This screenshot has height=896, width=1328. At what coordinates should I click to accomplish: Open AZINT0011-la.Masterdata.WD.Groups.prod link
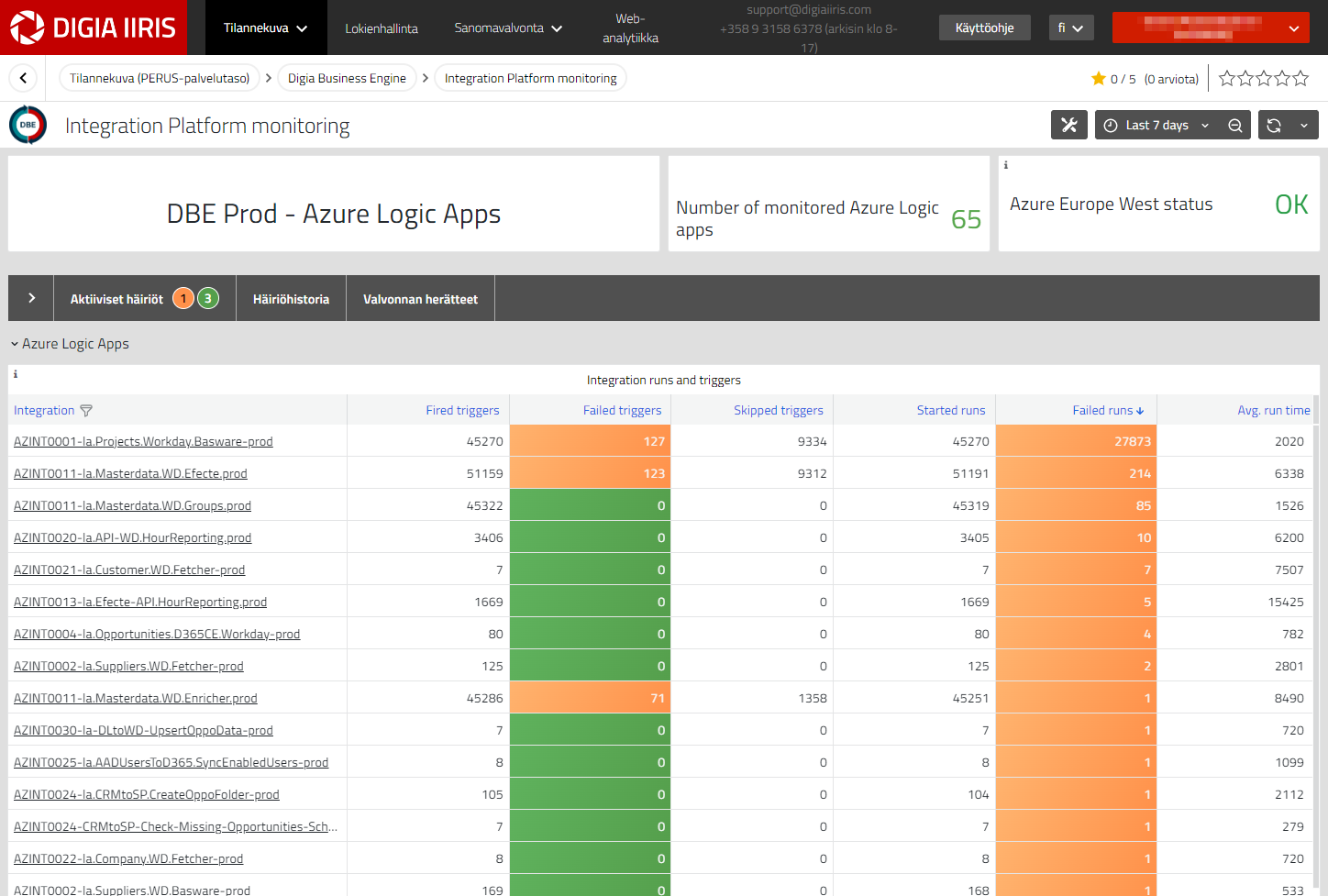132,505
